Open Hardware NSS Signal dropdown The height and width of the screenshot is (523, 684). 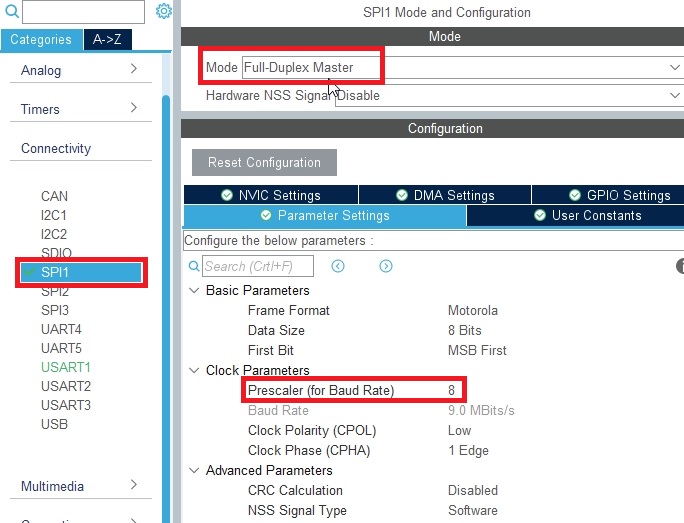coord(509,96)
